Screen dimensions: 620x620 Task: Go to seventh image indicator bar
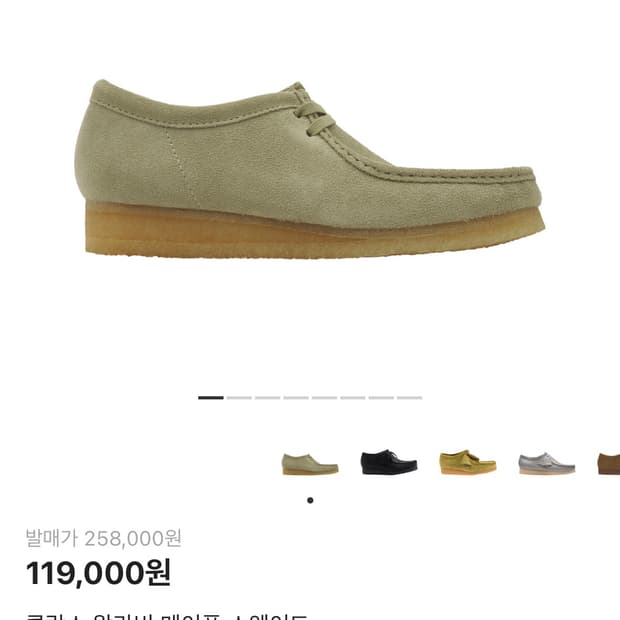382,398
